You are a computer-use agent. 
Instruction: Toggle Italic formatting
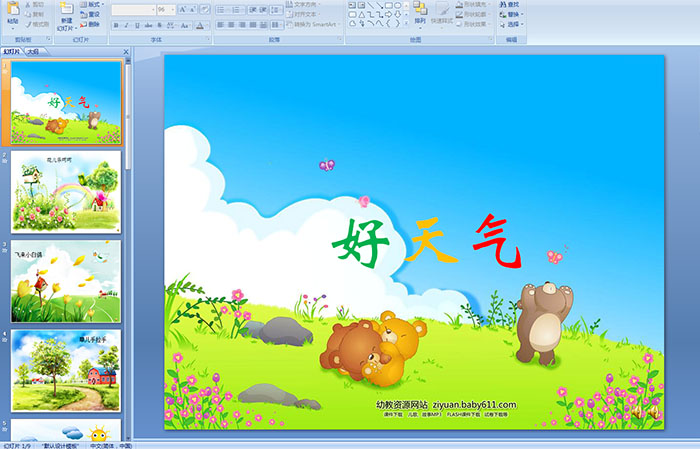coord(126,25)
